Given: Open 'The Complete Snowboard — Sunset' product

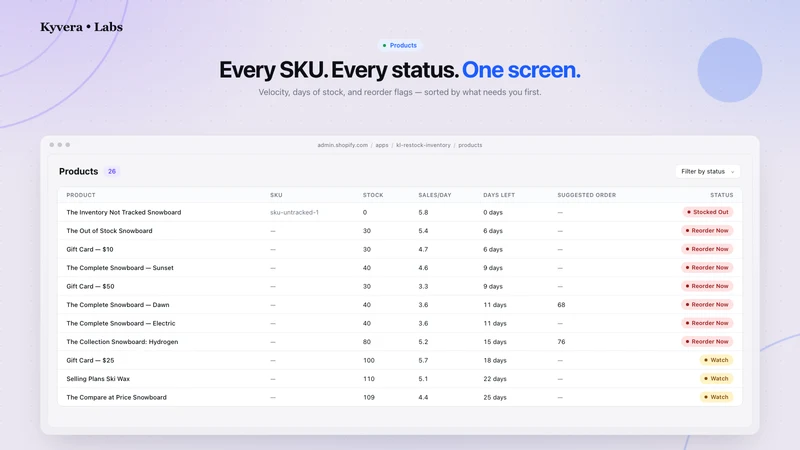Looking at the screenshot, I should tap(120, 268).
